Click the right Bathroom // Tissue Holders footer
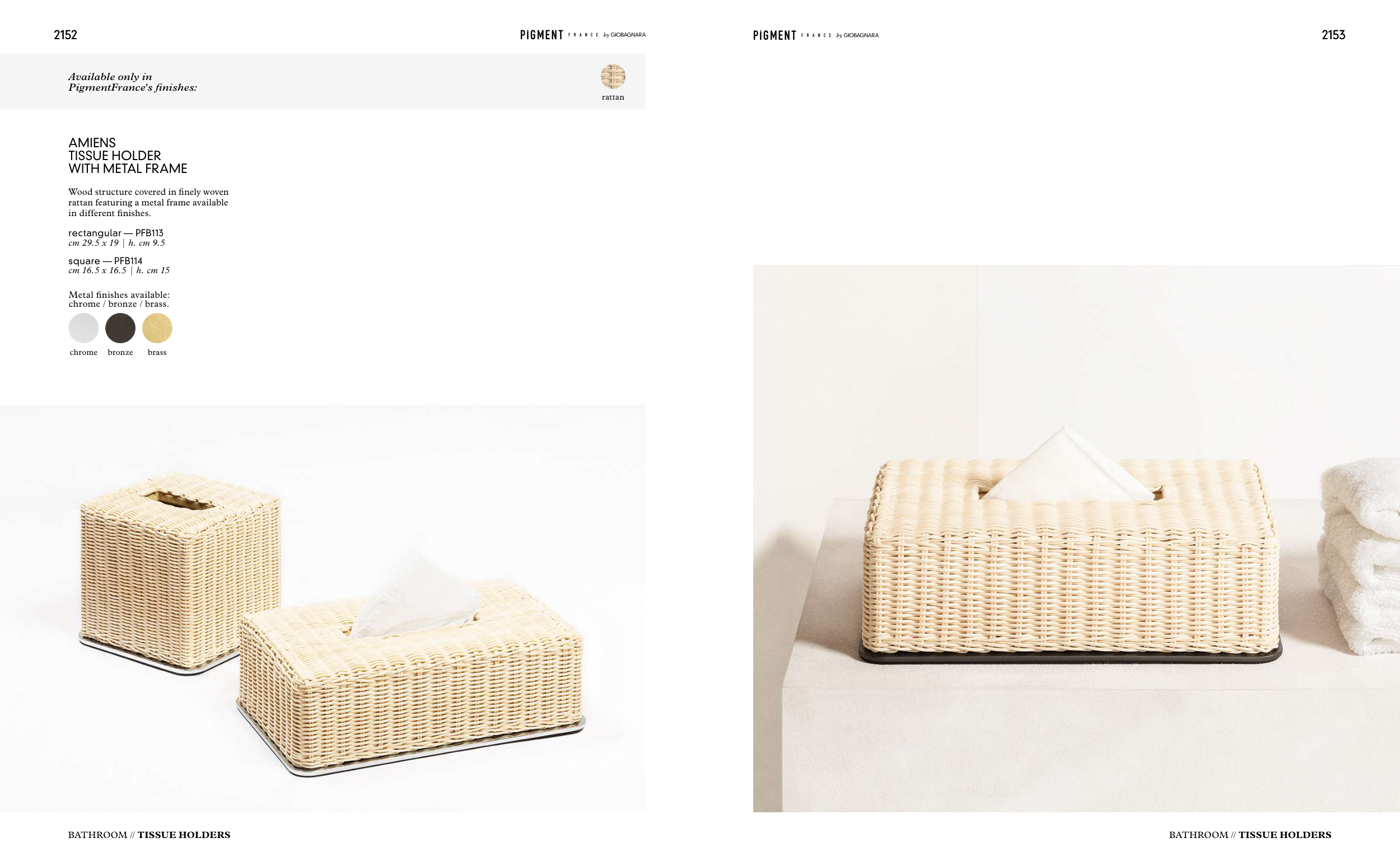The width and height of the screenshot is (1400, 866). tap(1250, 835)
